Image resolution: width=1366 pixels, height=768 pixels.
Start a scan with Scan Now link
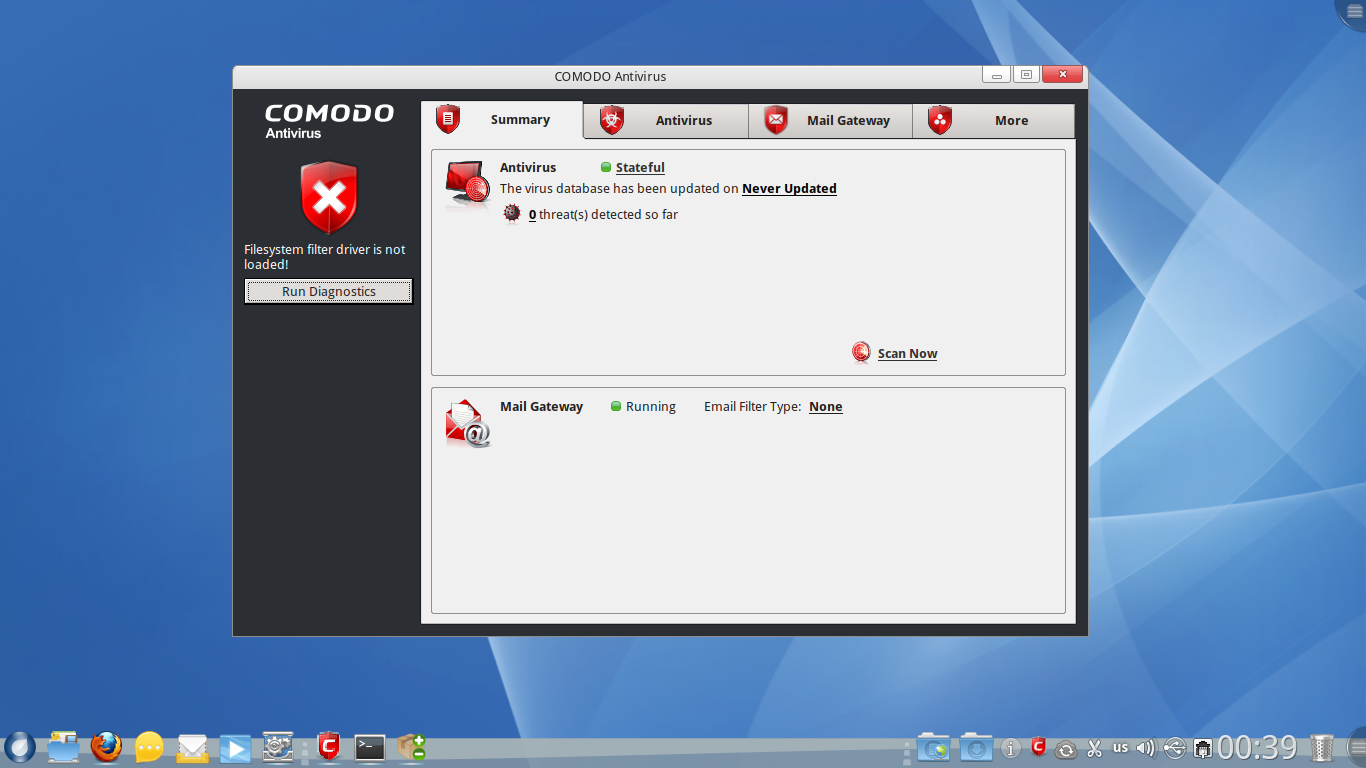point(907,354)
